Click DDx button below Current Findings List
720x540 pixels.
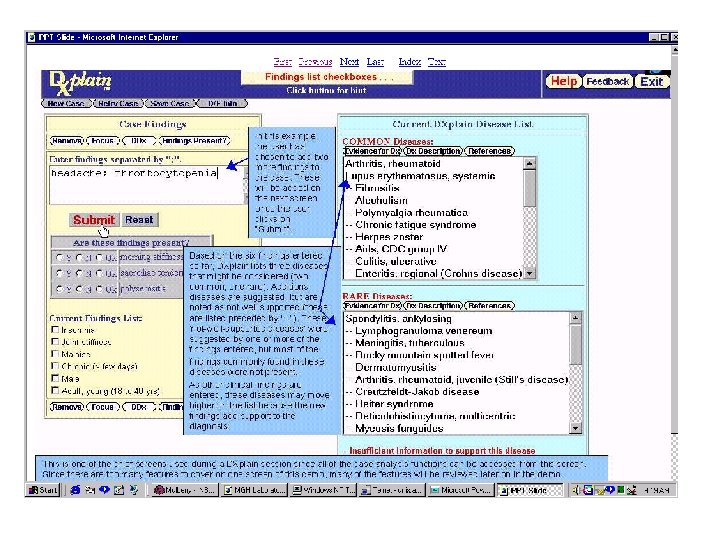(x=139, y=407)
